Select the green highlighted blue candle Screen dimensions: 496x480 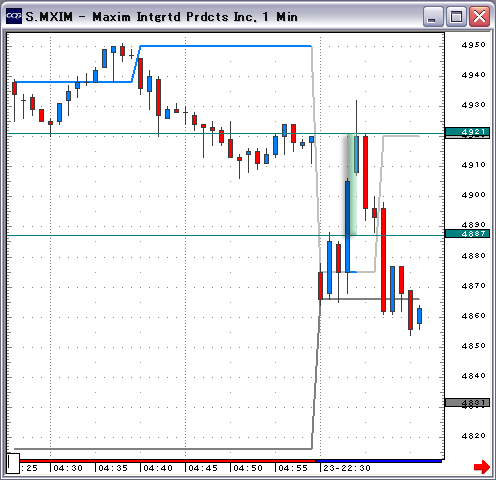click(348, 227)
